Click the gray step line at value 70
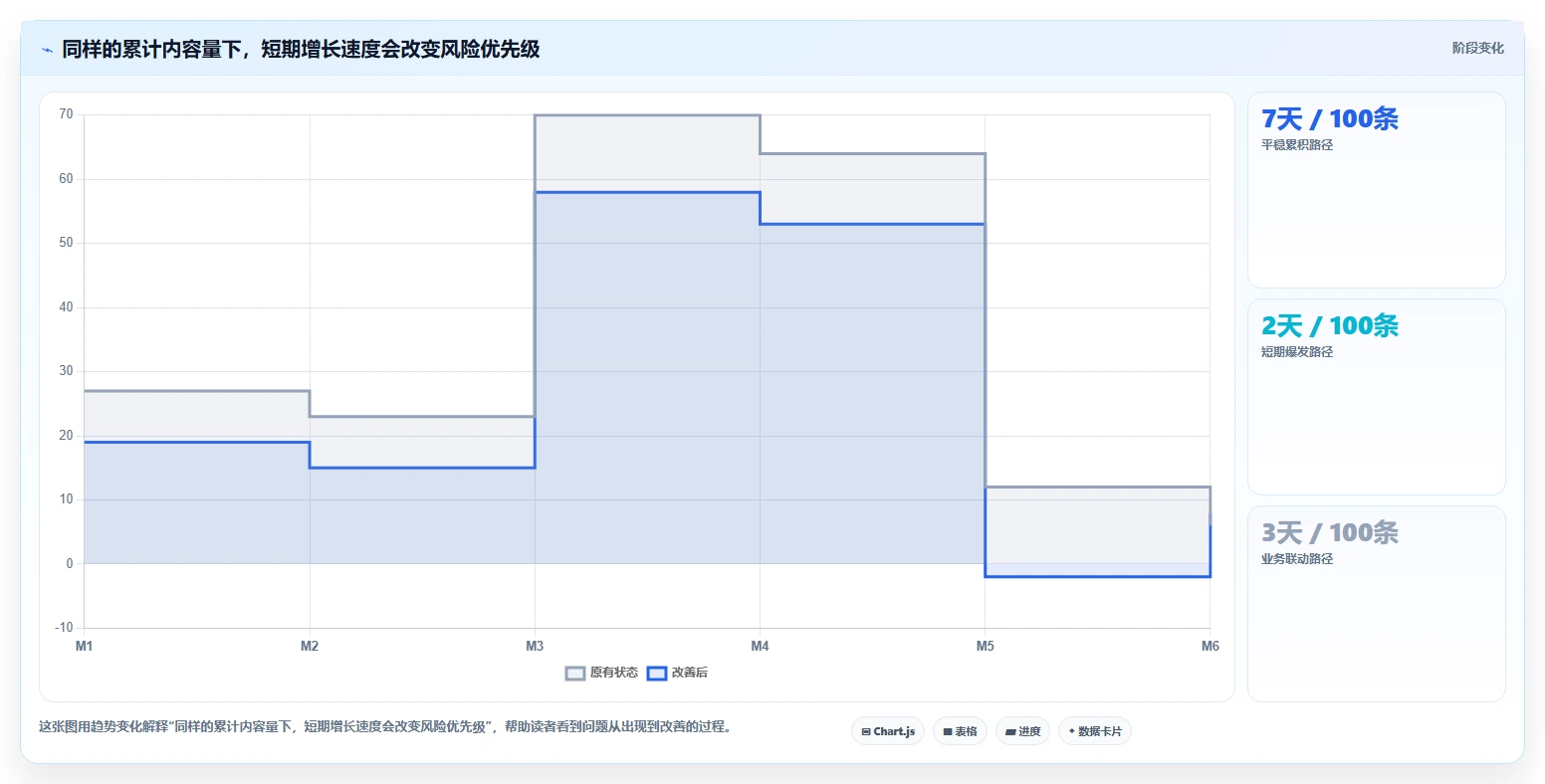Viewport: 1545px width, 784px height. pos(647,115)
